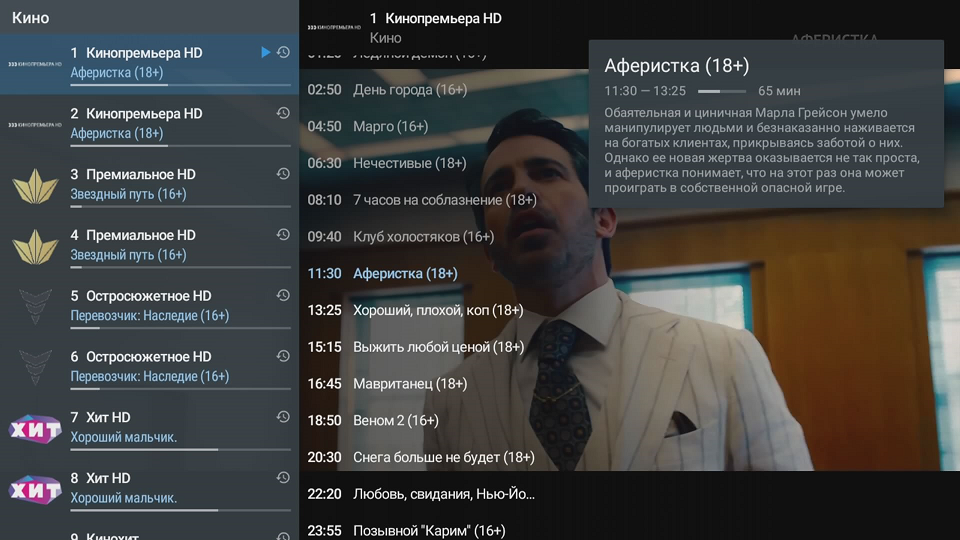Pick День города (16+) from the schedule

tap(409, 90)
